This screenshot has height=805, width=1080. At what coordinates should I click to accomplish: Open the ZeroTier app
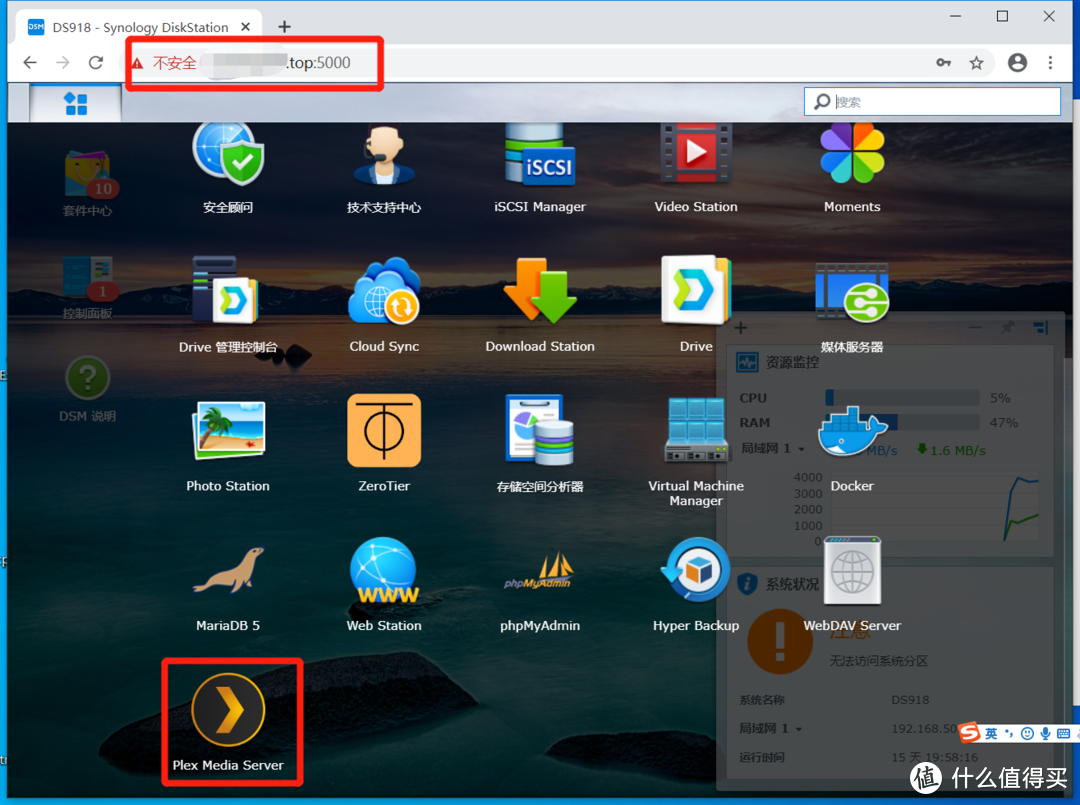click(384, 430)
